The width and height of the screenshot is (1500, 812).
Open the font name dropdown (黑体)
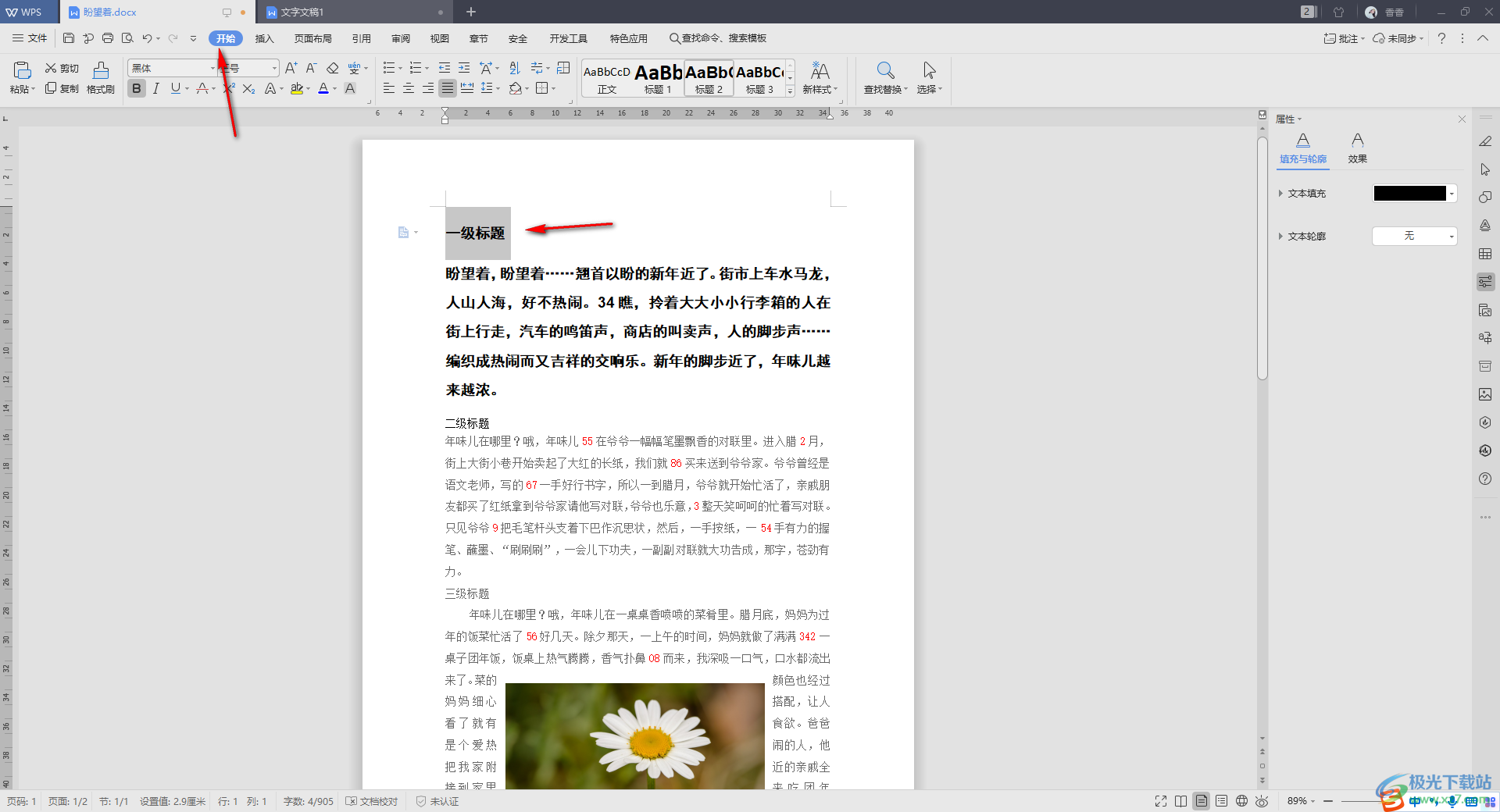pyautogui.click(x=212, y=69)
